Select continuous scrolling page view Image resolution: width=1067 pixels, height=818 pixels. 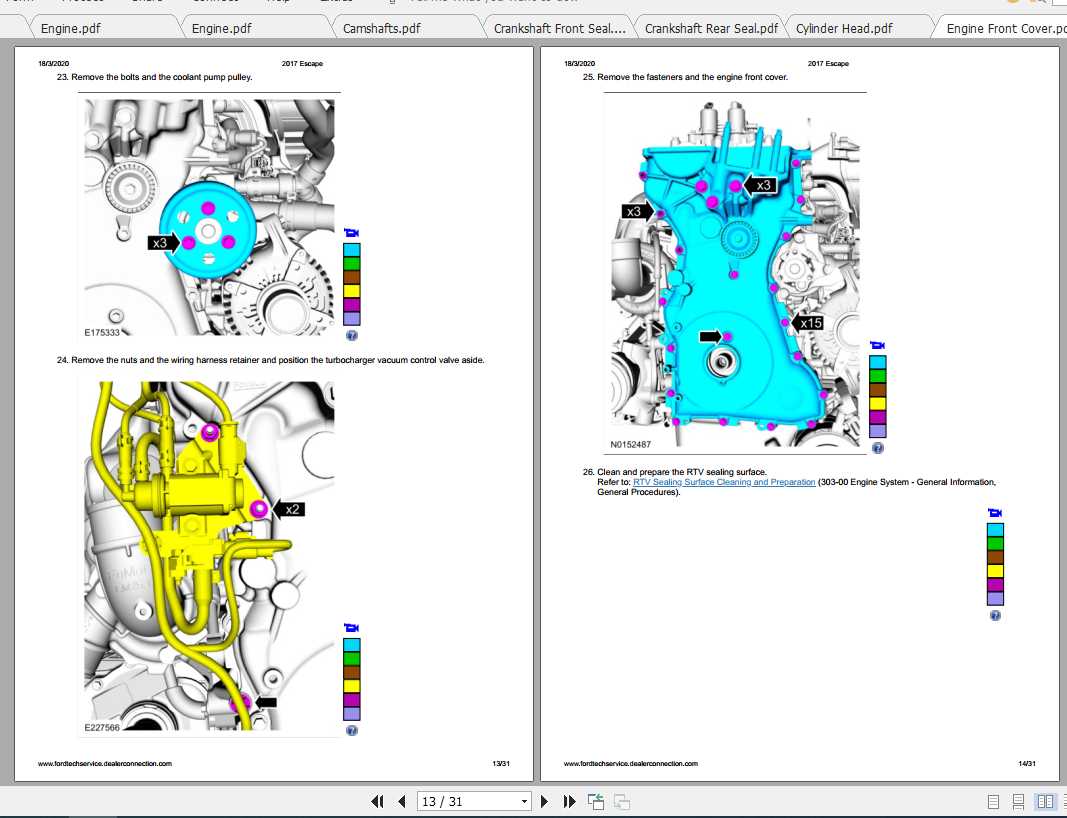(1018, 801)
